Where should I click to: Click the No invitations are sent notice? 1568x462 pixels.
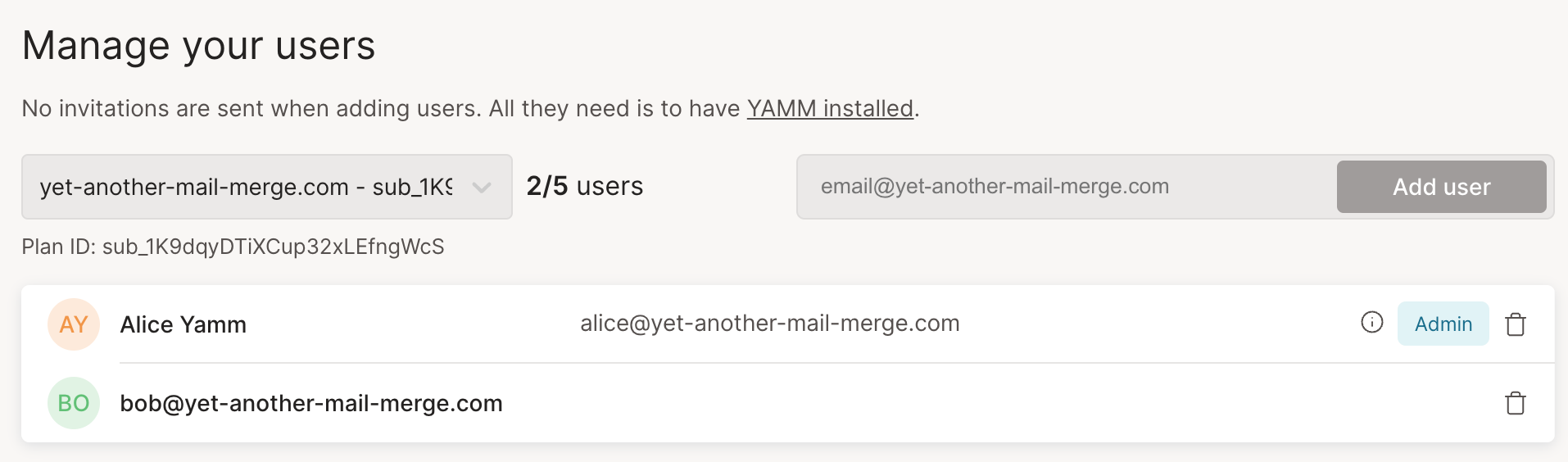377,109
